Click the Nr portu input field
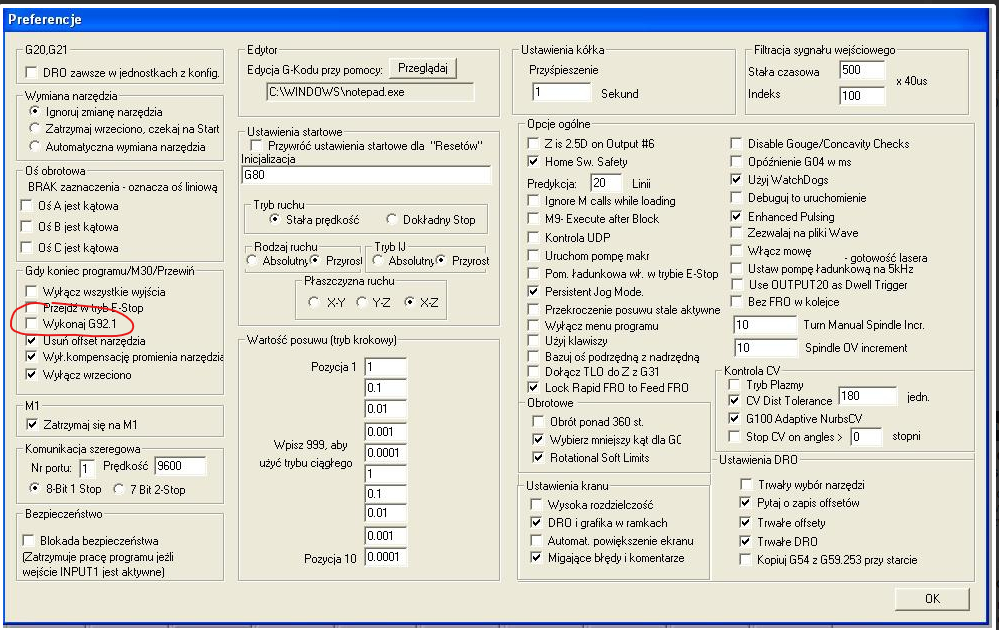Viewport: 999px width, 630px height. pos(87,469)
